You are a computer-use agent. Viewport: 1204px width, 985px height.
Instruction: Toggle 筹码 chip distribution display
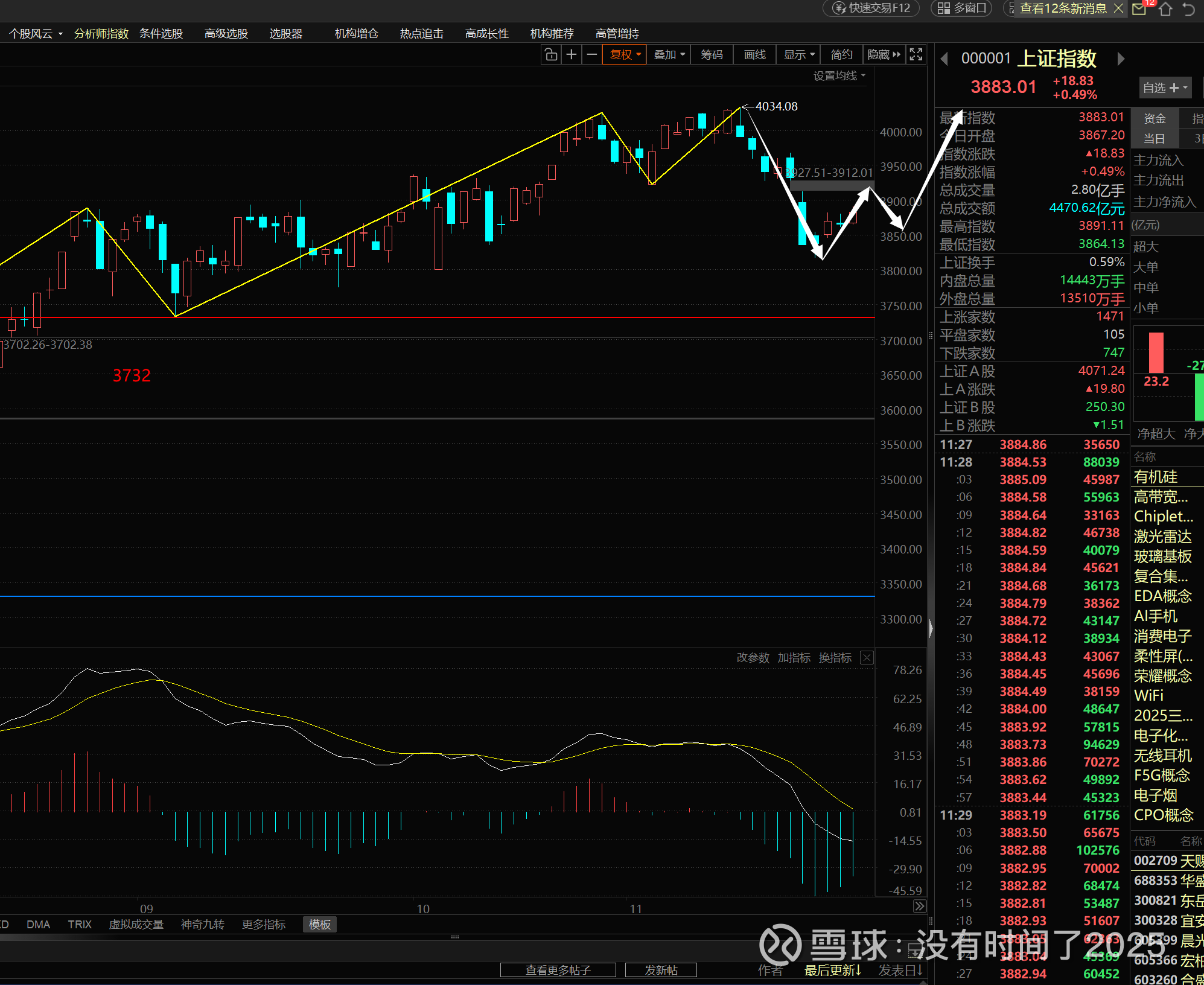click(712, 55)
